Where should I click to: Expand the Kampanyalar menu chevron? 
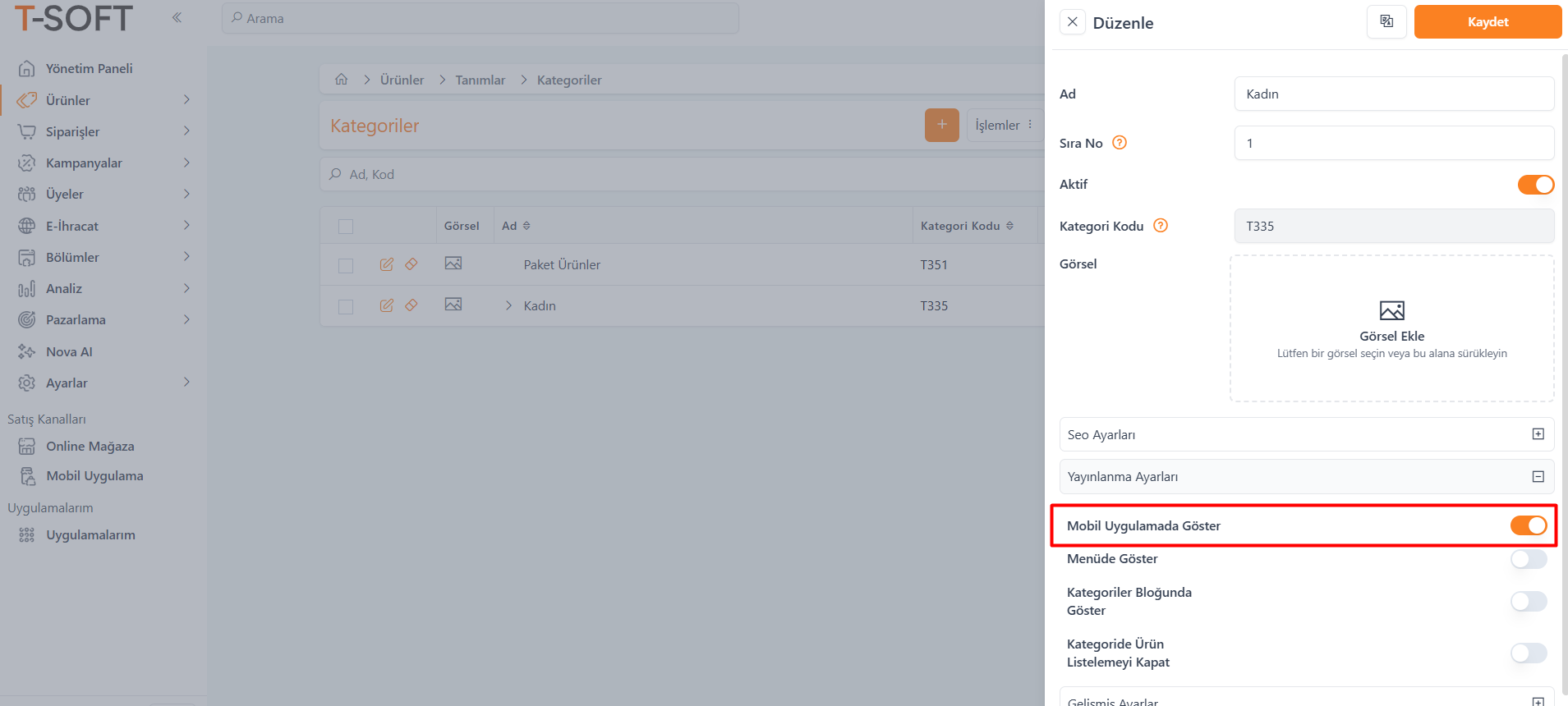click(x=186, y=163)
